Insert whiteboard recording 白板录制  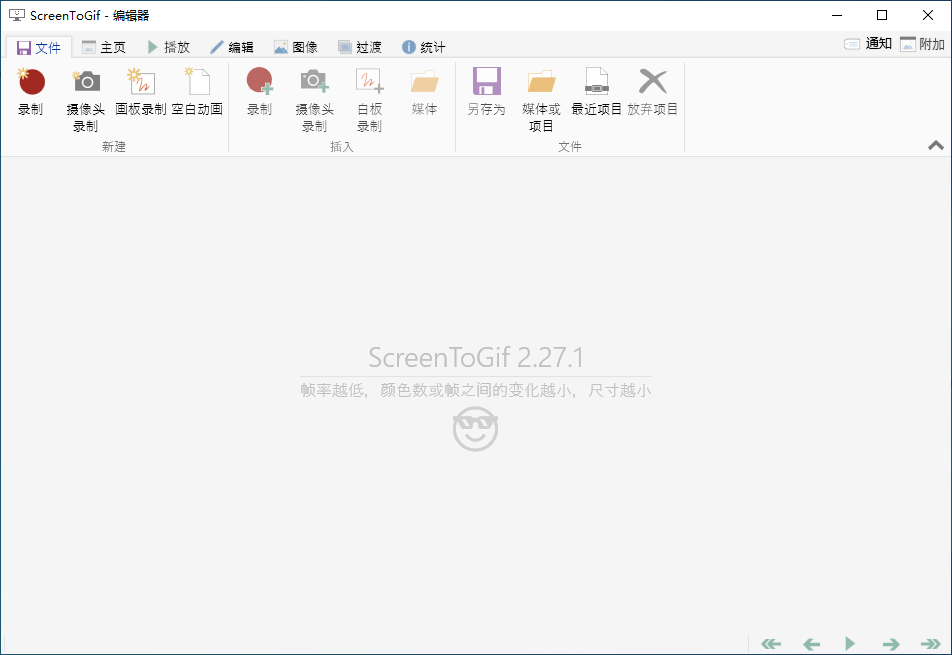(369, 100)
